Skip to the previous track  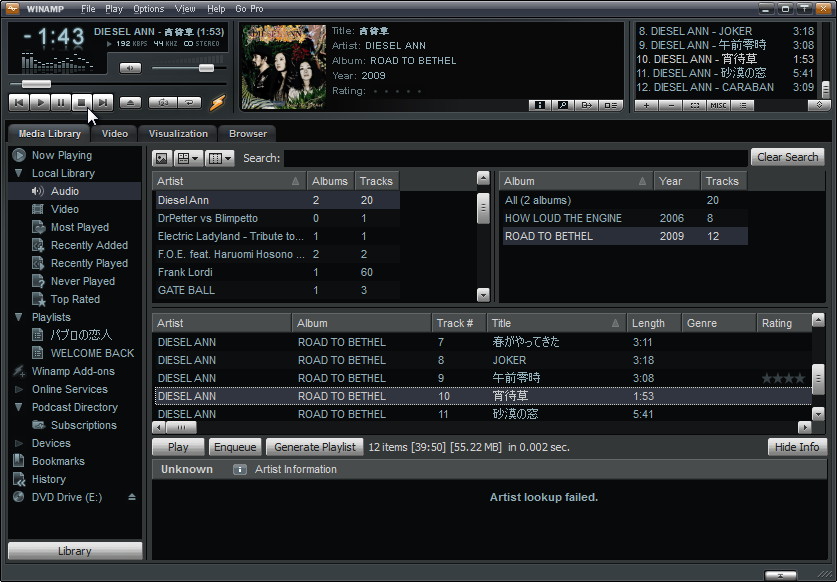coord(19,102)
